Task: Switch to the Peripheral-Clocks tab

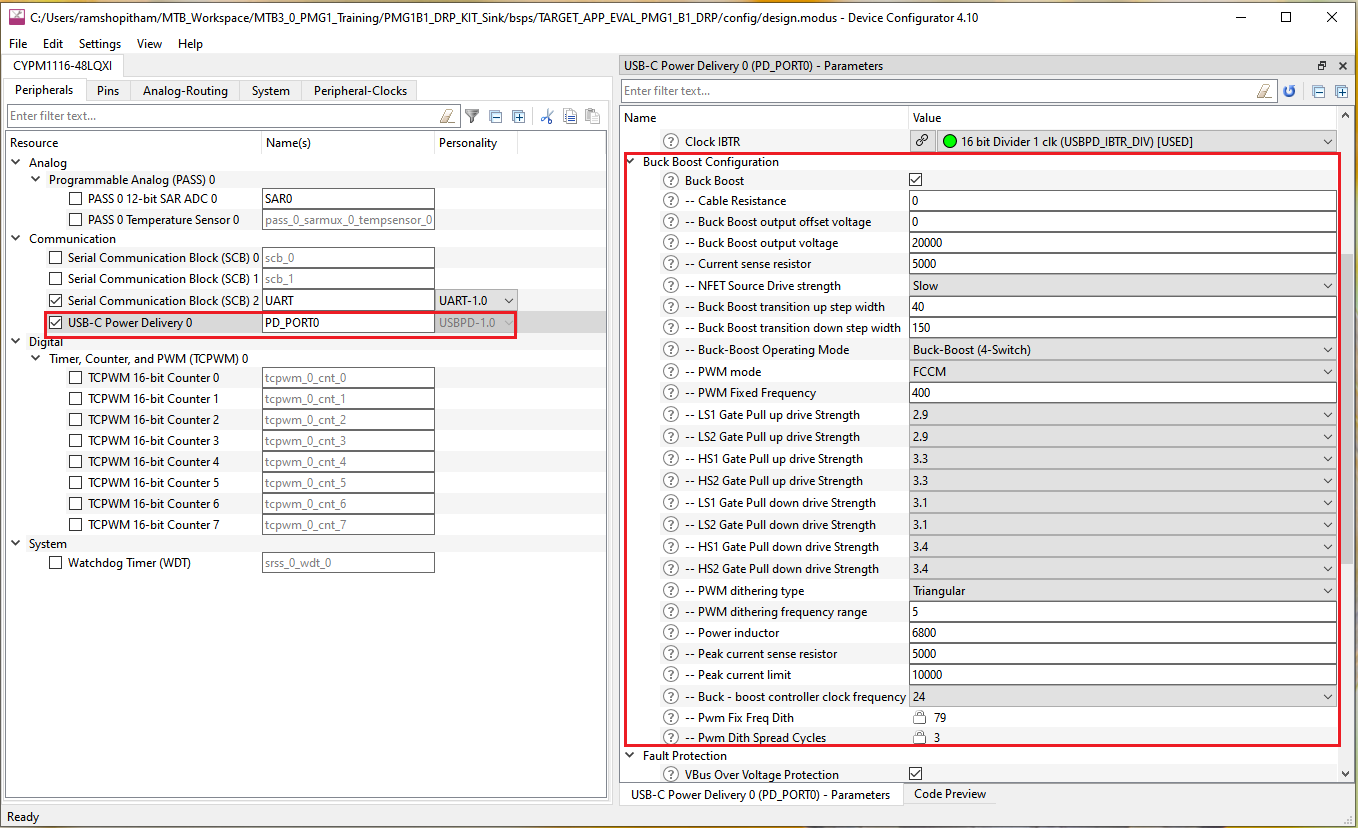Action: (360, 91)
